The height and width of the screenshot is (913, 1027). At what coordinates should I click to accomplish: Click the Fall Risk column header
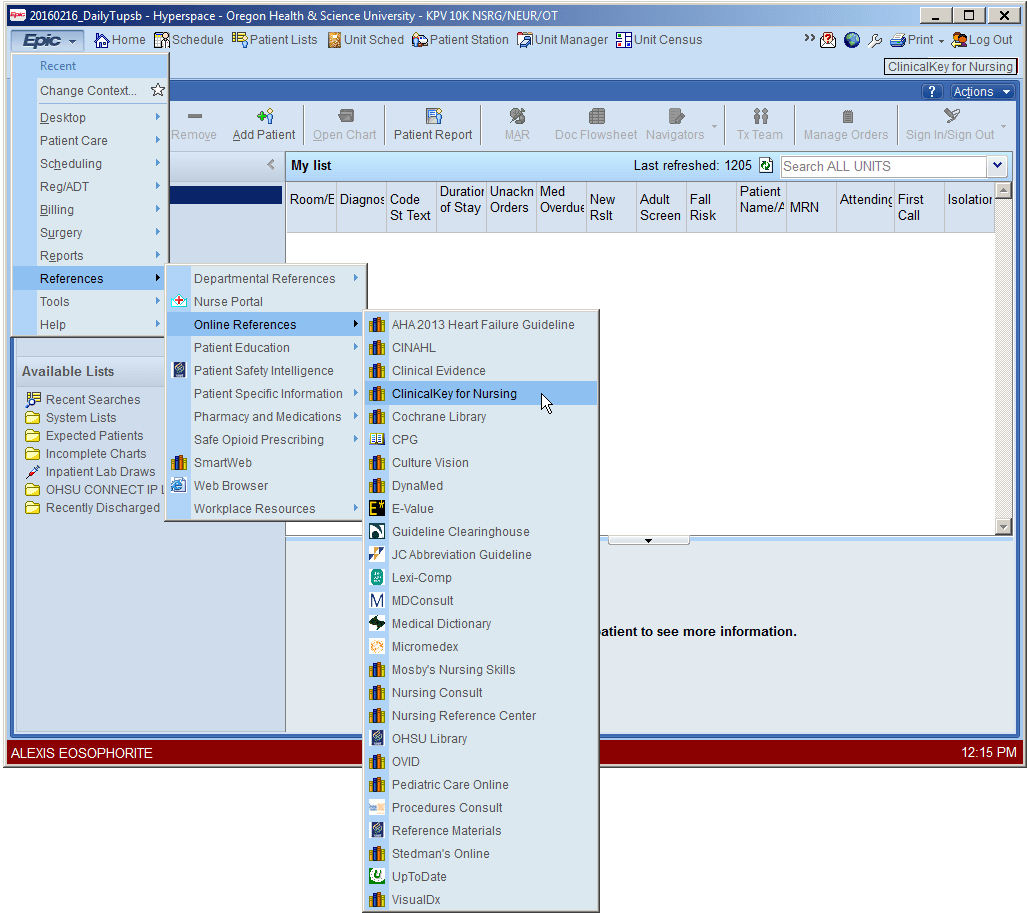click(x=711, y=208)
